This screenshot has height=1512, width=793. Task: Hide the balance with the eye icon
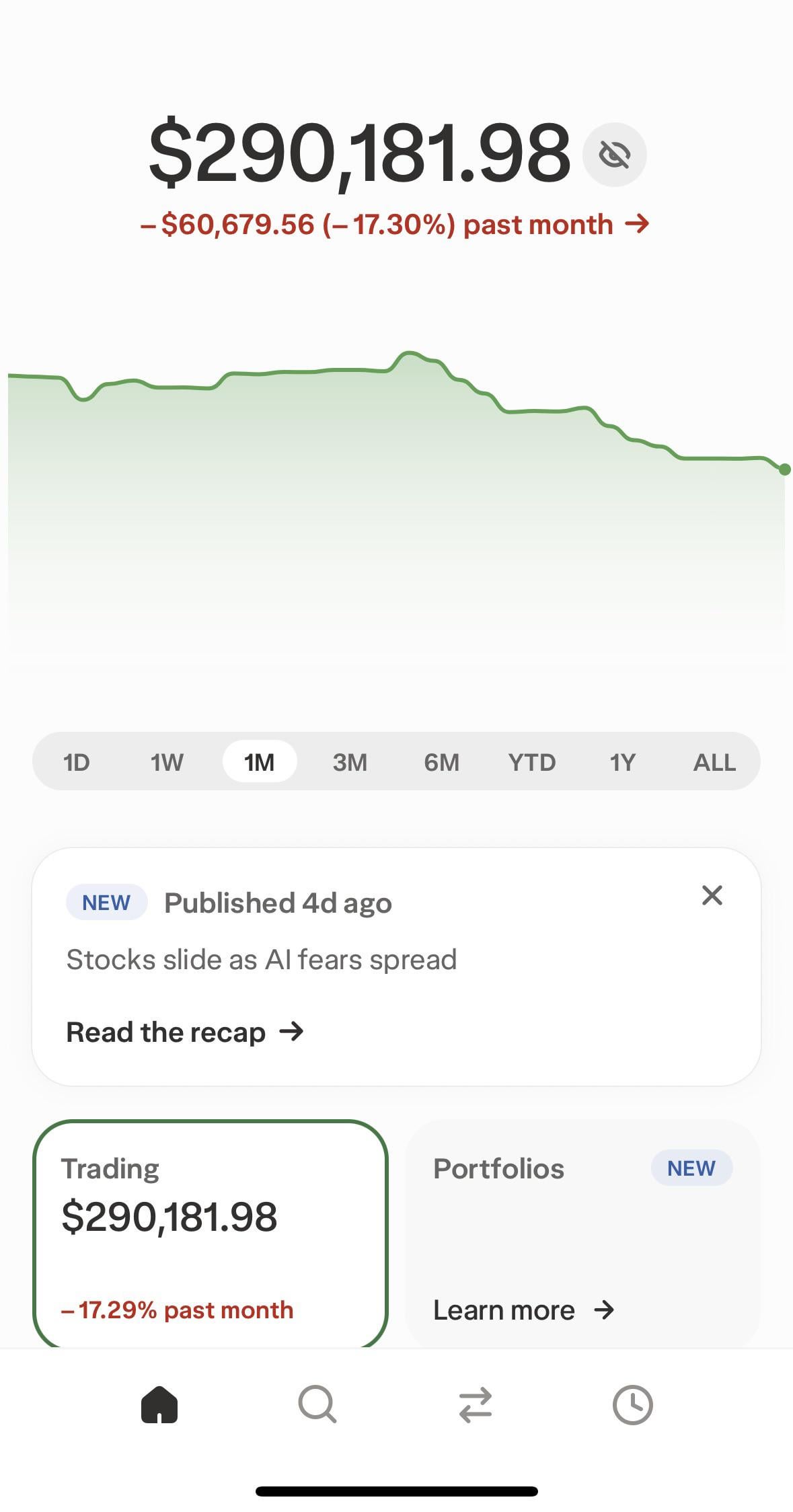pyautogui.click(x=614, y=155)
